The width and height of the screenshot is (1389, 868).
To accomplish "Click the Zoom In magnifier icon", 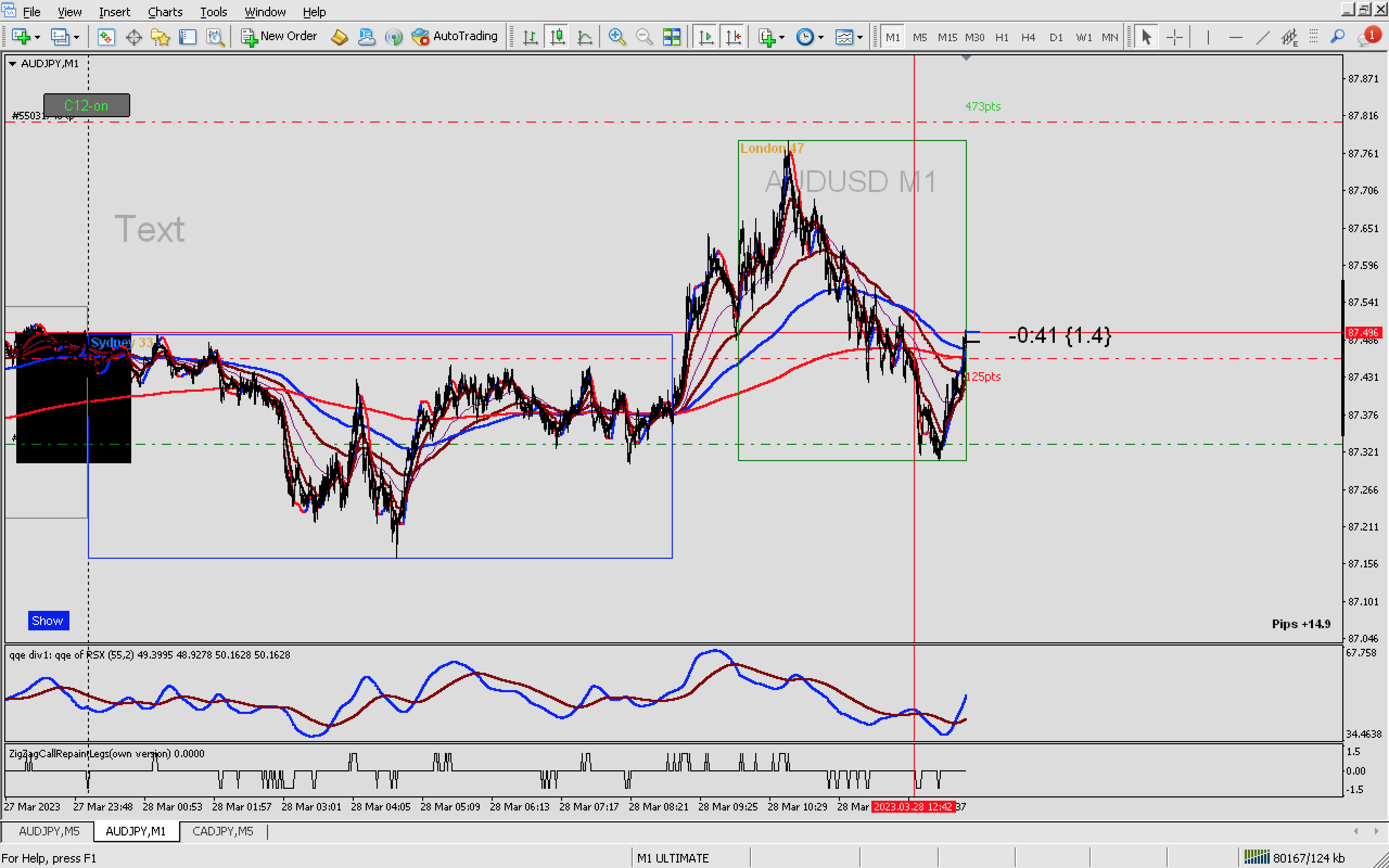I will (616, 37).
